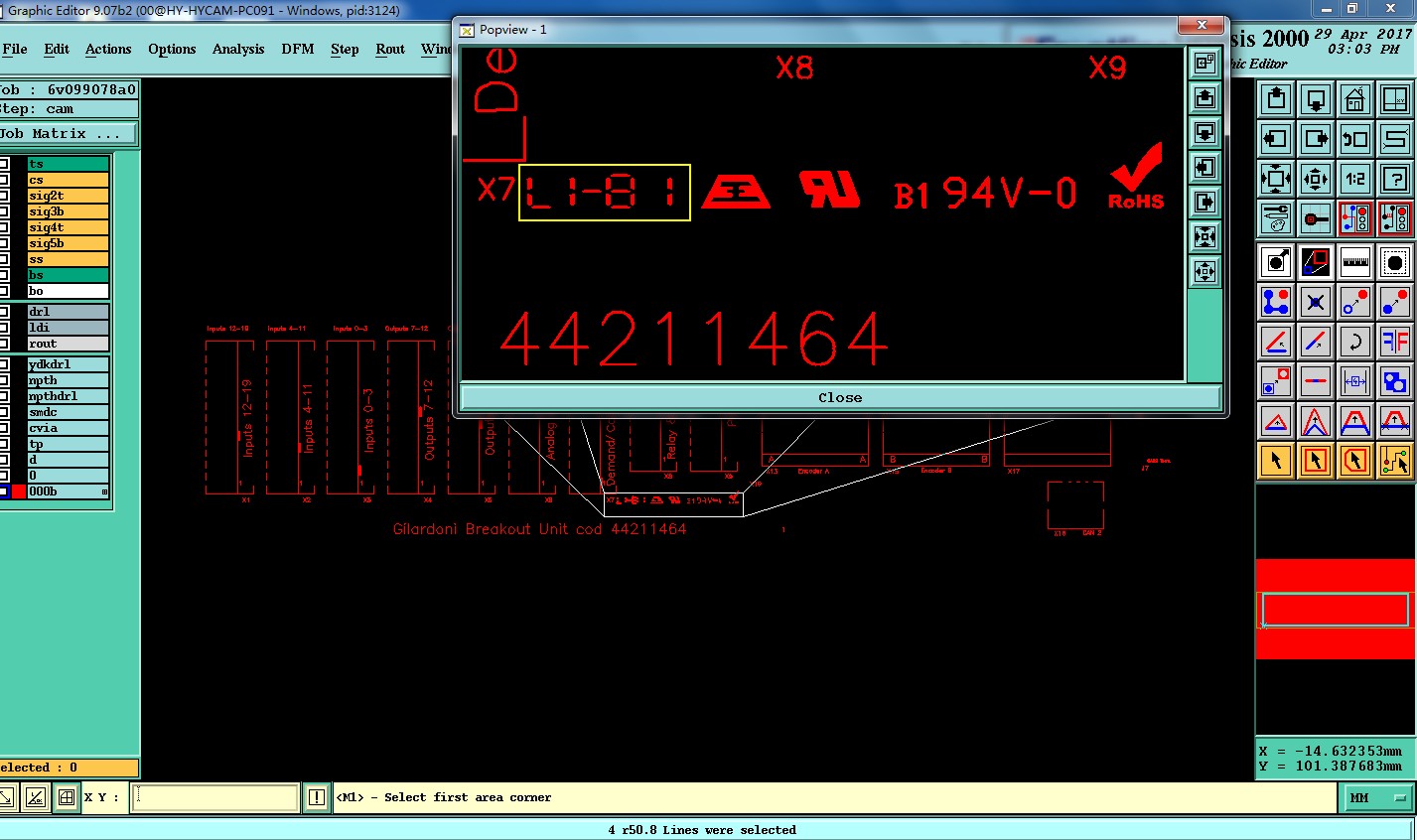Toggle the checkbox for layer ss
The image size is (1417, 840).
tap(4, 259)
